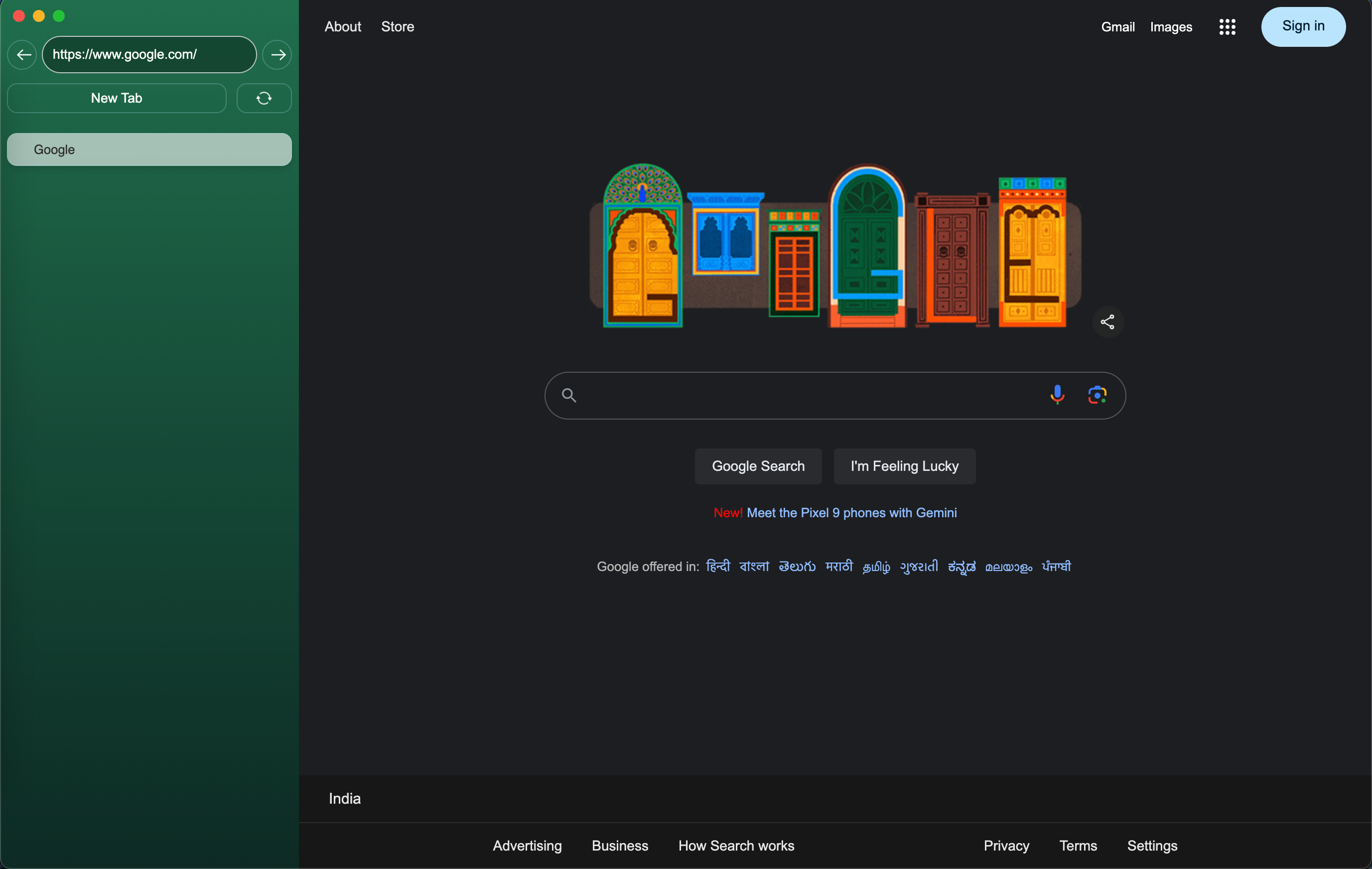
Task: Focus the URL address bar
Action: [149, 55]
